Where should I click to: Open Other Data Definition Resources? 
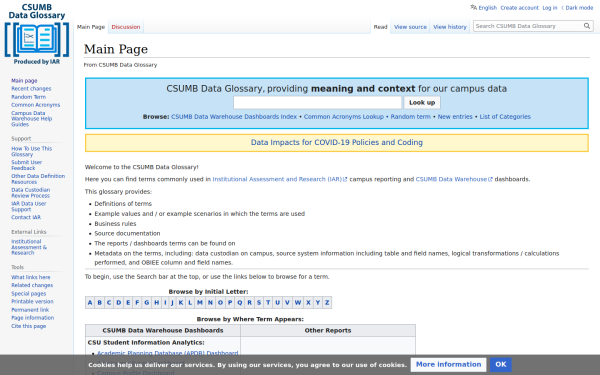tap(38, 179)
